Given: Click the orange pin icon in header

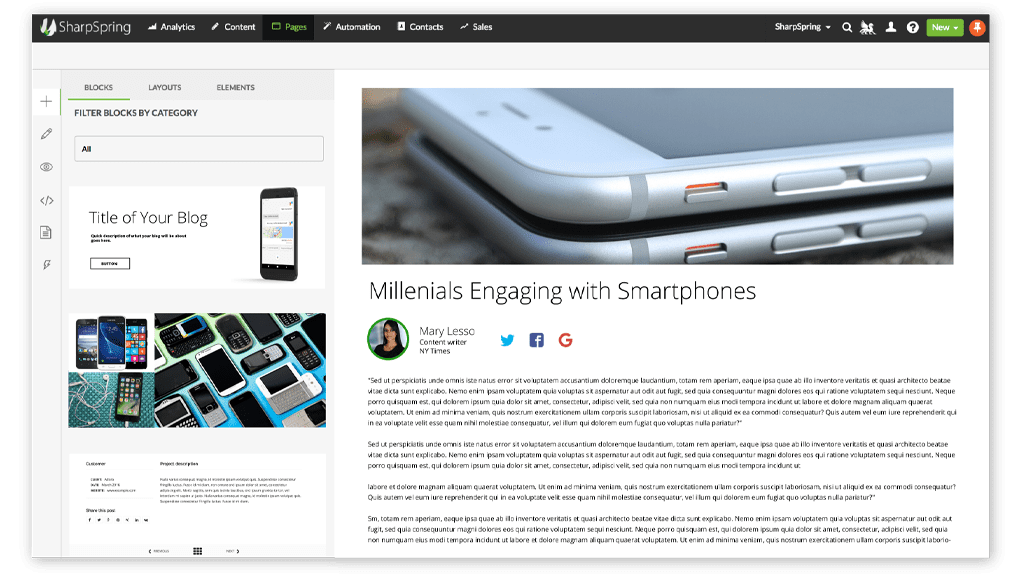Looking at the screenshot, I should click(977, 27).
